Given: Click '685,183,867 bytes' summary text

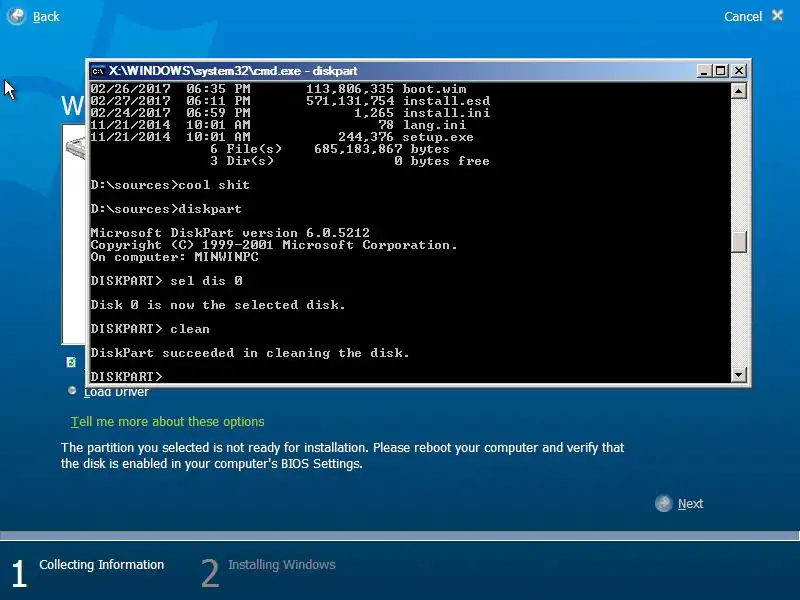Looking at the screenshot, I should click(x=382, y=149).
